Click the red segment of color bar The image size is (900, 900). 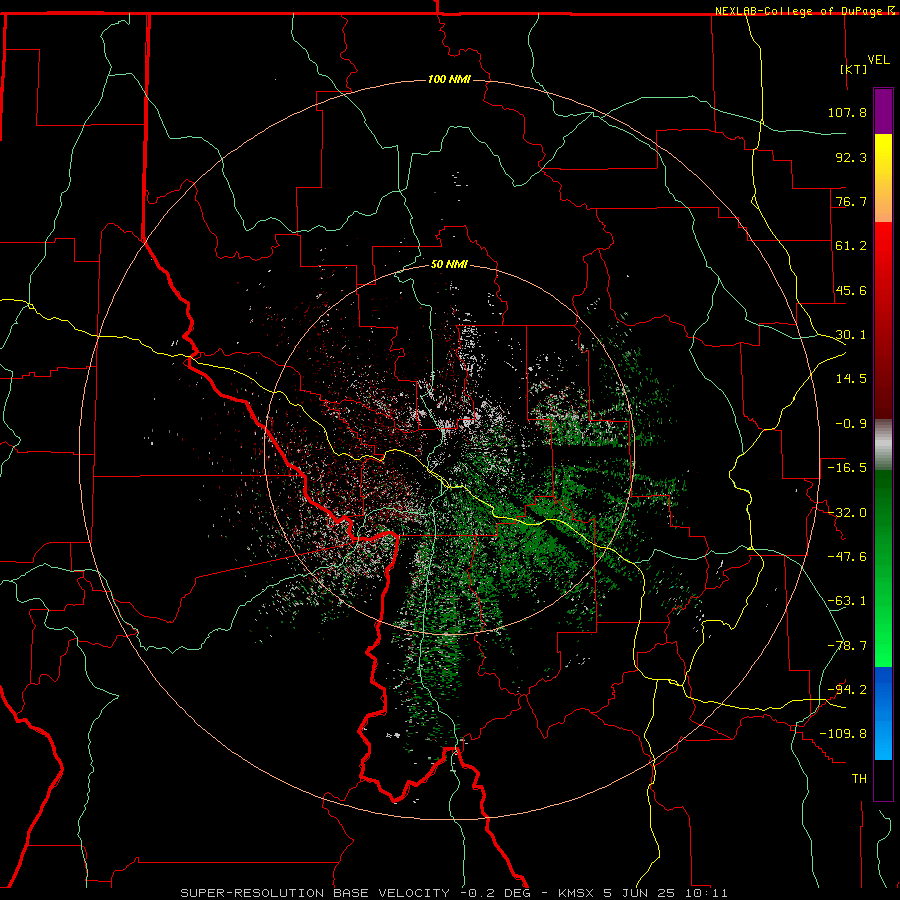click(x=883, y=320)
